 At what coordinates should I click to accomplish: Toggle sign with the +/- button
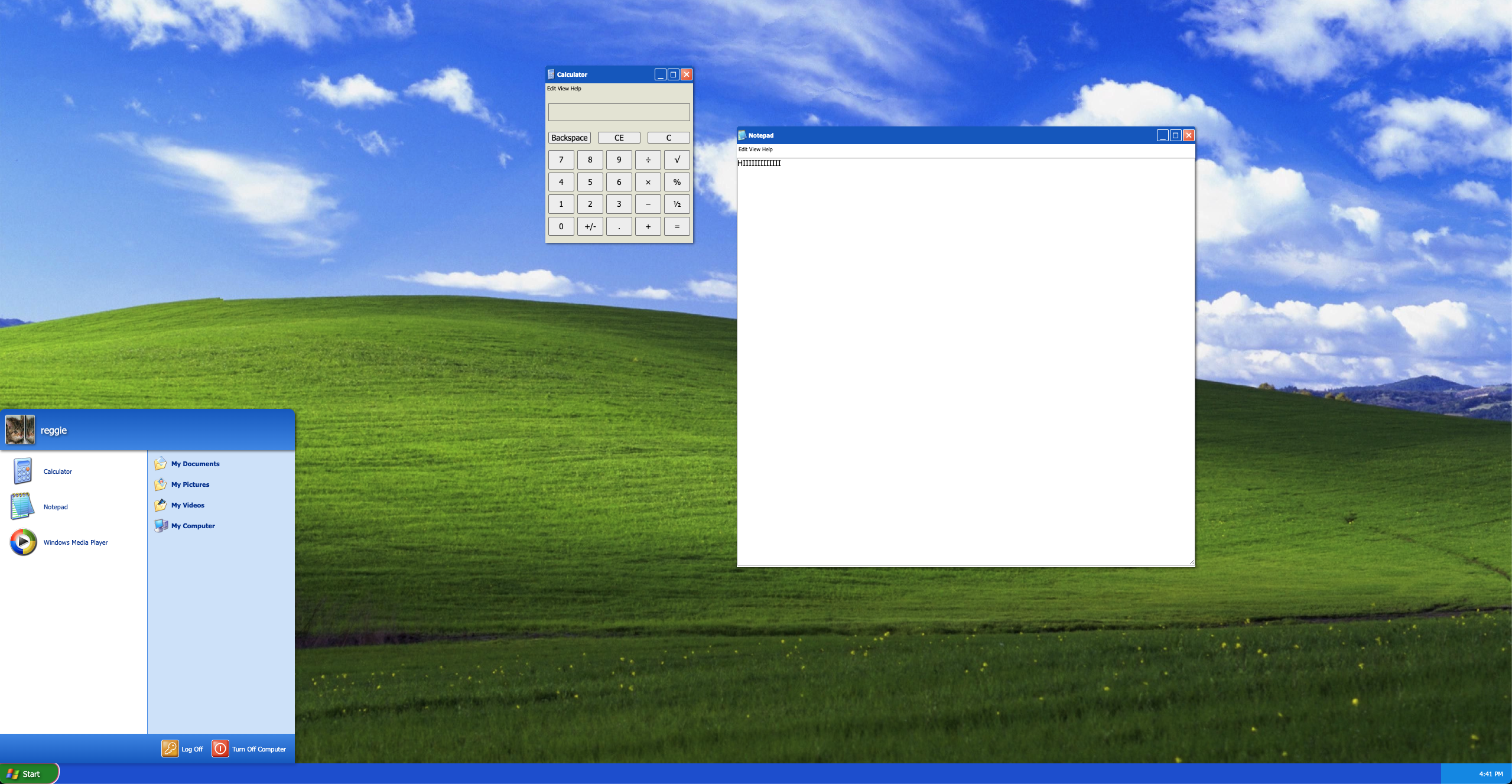point(590,226)
